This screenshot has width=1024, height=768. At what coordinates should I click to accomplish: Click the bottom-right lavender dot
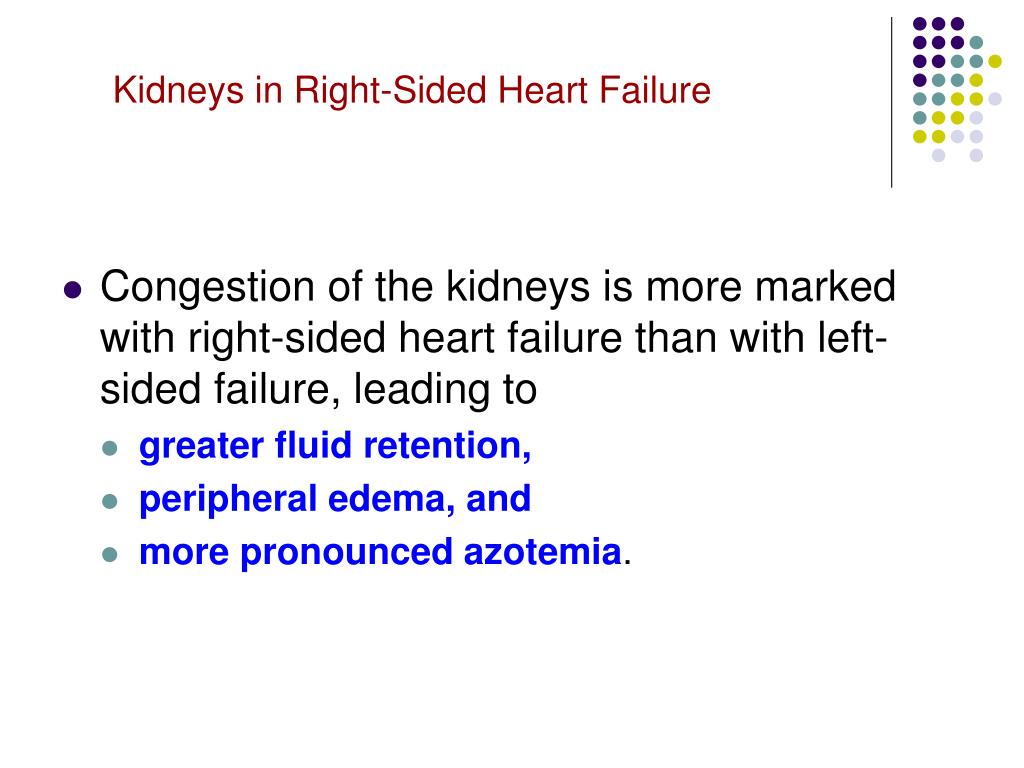(976, 155)
